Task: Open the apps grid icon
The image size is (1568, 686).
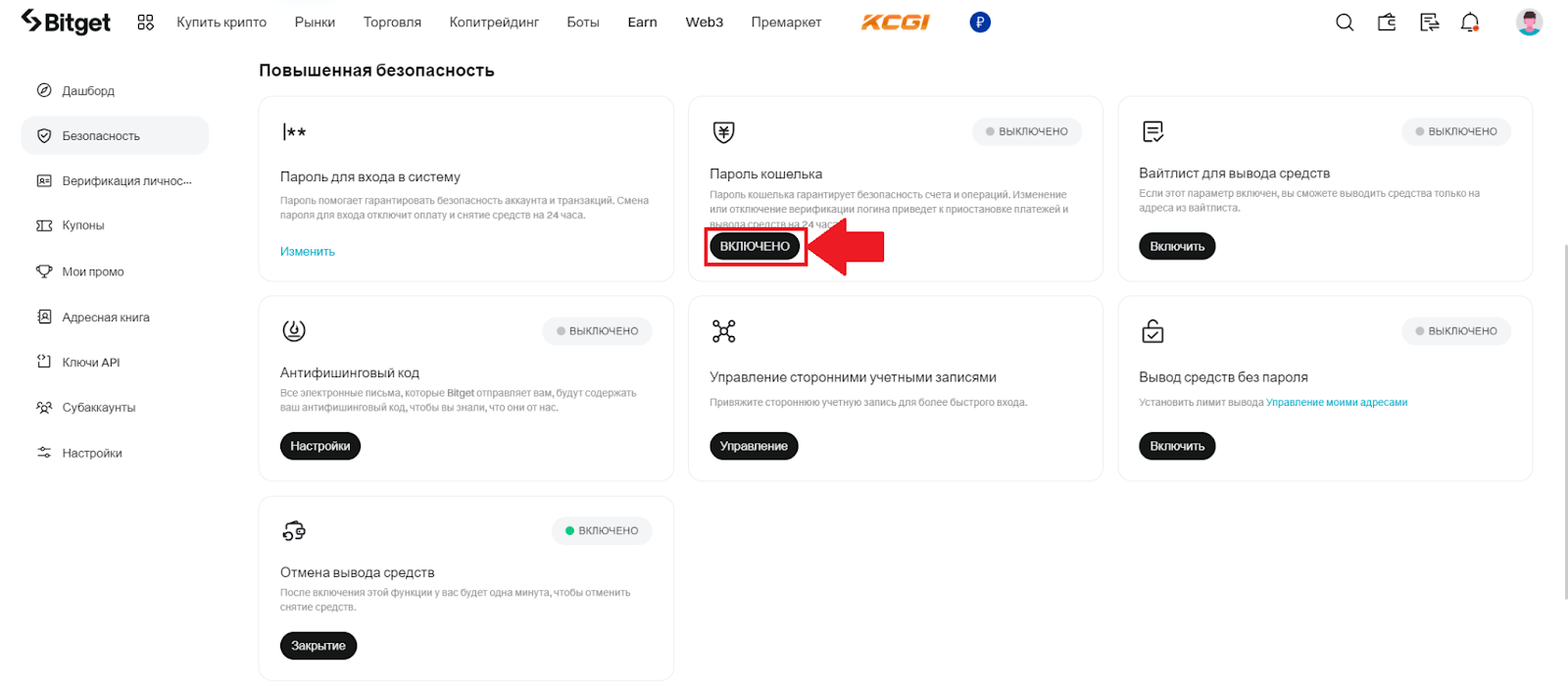Action: pyautogui.click(x=146, y=23)
